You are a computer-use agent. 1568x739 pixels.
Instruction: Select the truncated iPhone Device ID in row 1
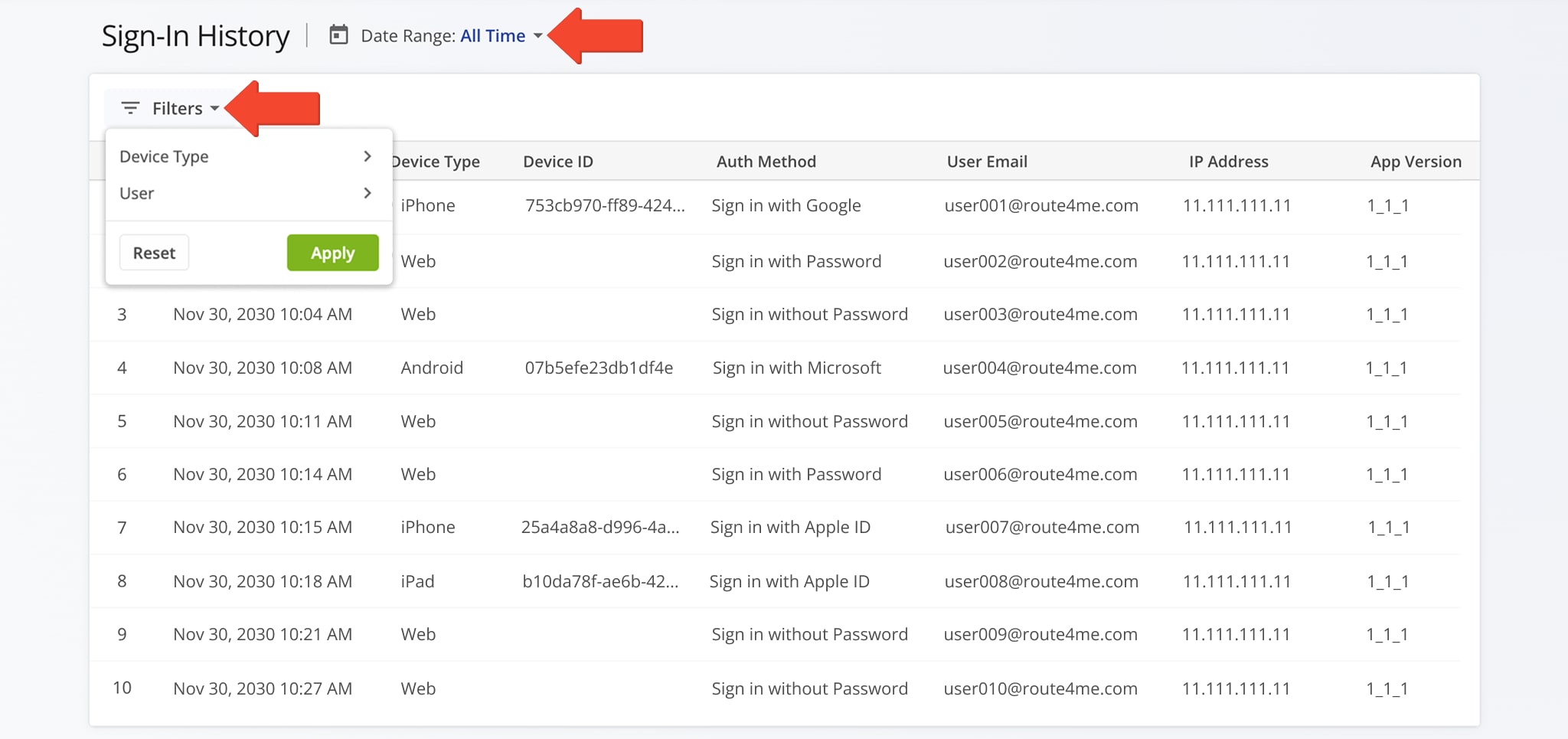point(606,205)
